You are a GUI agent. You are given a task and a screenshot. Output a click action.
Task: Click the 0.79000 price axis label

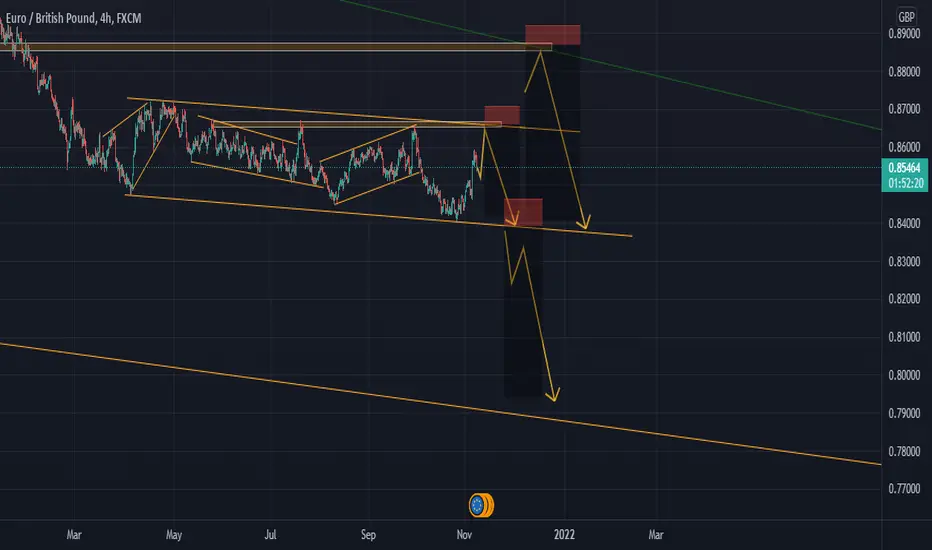tap(904, 413)
